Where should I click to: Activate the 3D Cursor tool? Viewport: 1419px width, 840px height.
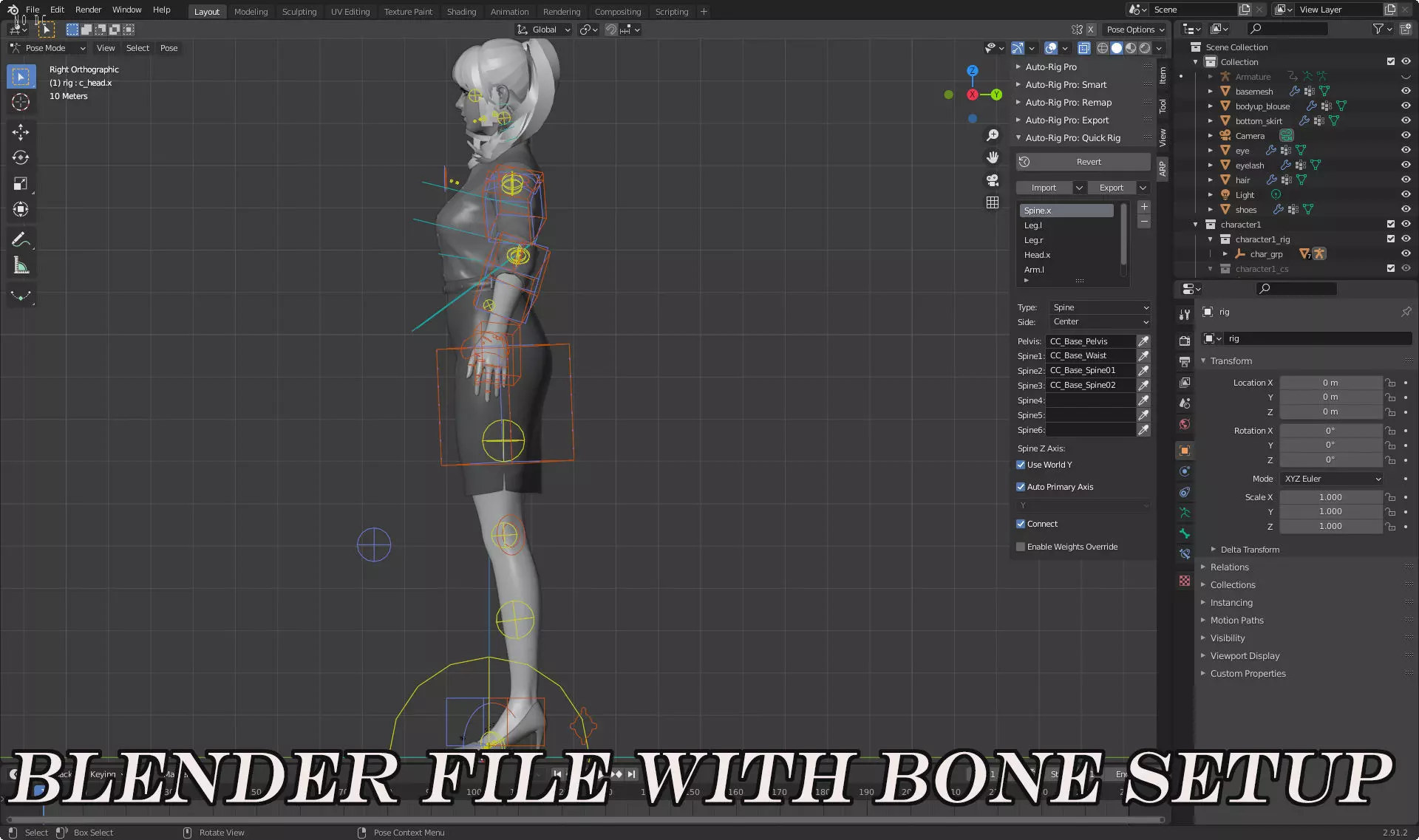coord(21,102)
